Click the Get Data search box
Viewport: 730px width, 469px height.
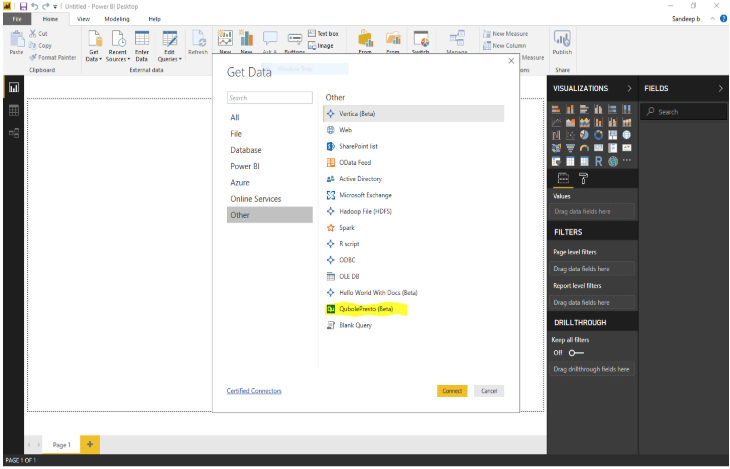pyautogui.click(x=270, y=98)
